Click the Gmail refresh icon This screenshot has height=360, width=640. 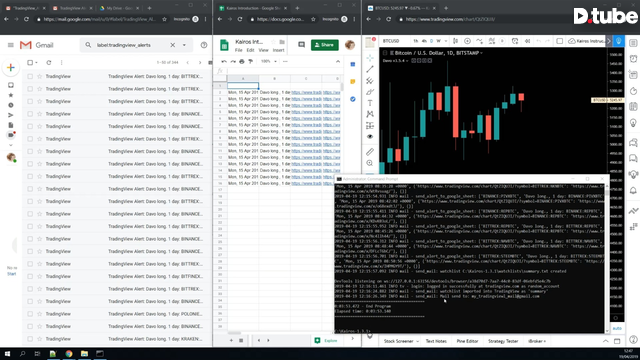[49, 62]
